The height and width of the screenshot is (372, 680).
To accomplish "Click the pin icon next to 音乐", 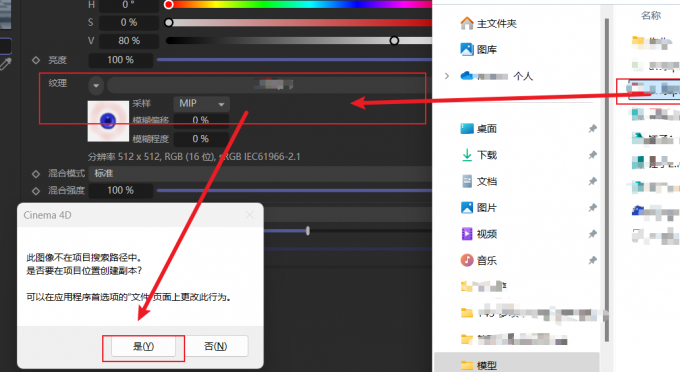I will [592, 261].
